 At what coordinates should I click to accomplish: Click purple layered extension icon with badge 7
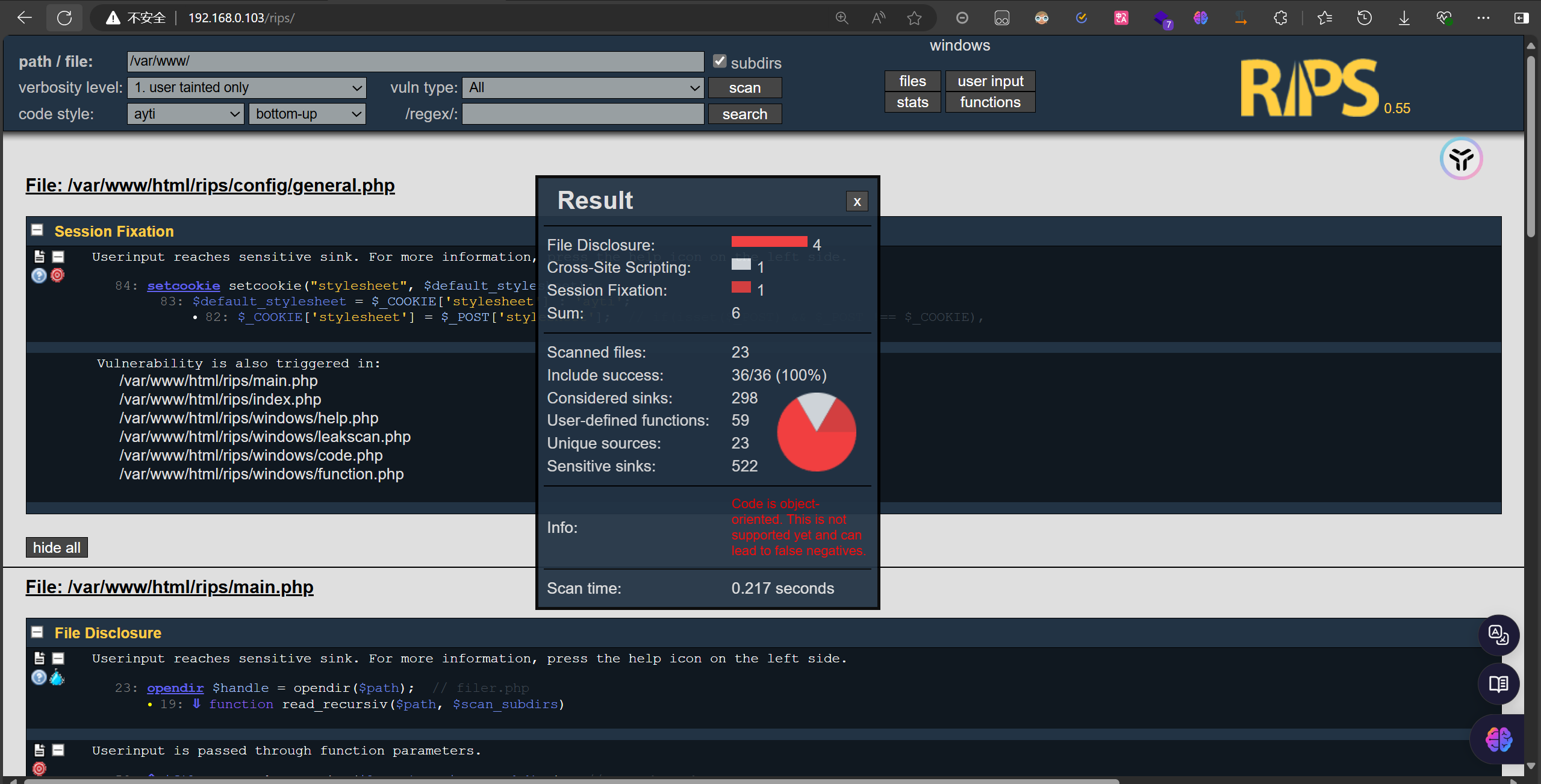pos(1162,19)
